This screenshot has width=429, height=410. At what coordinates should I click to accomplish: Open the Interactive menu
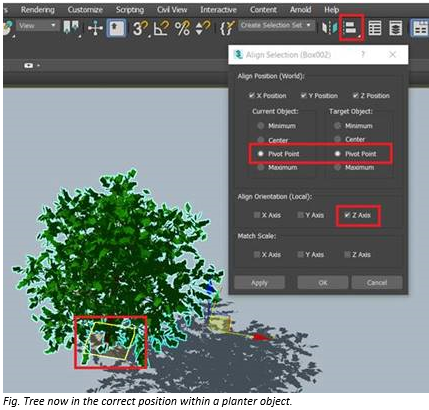[x=218, y=10]
